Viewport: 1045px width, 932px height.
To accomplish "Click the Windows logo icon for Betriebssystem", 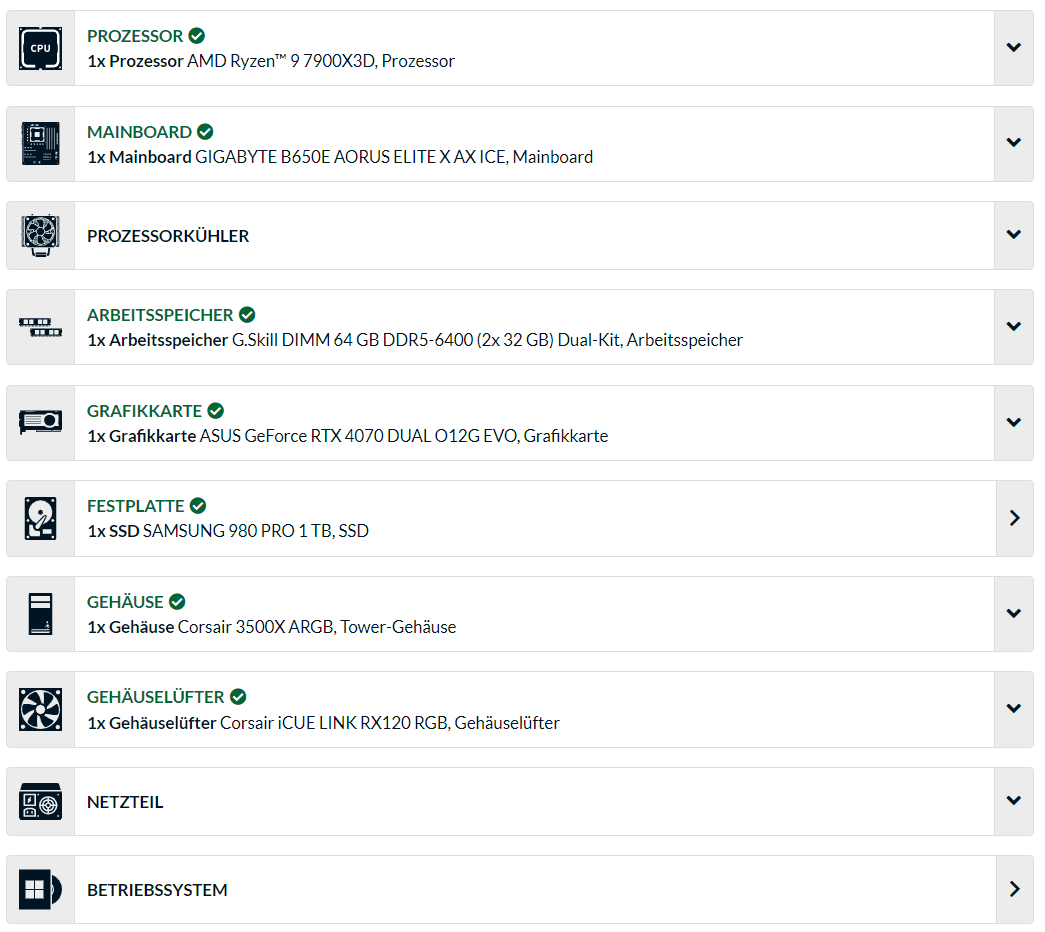I will tap(41, 889).
